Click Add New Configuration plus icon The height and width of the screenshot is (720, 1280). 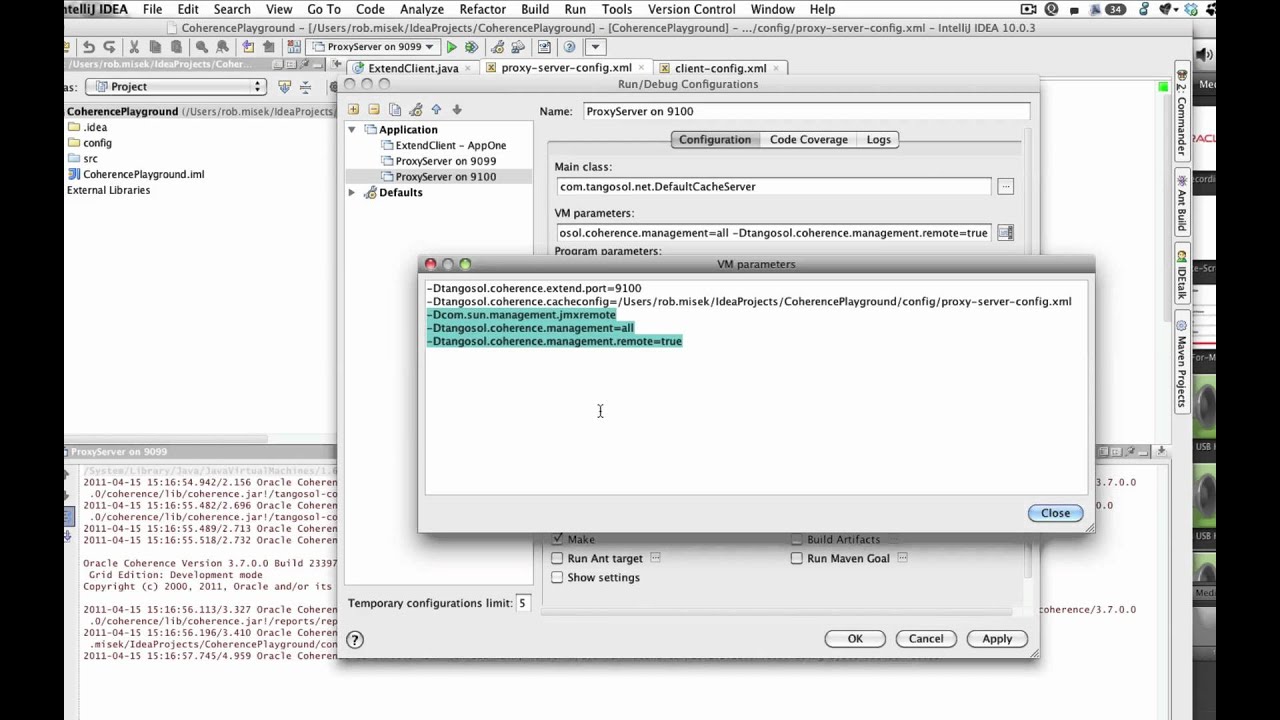click(353, 110)
